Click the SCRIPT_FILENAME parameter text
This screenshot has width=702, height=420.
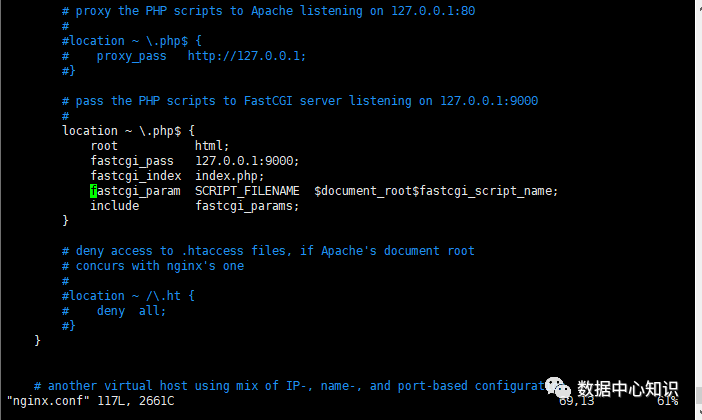point(247,190)
